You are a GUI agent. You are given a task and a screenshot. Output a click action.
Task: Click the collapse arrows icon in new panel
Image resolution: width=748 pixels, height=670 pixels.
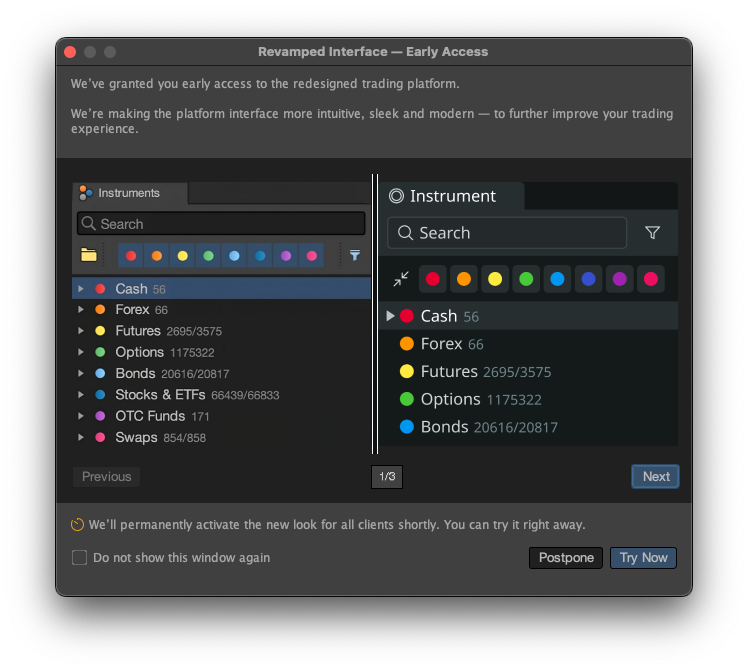coord(401,279)
